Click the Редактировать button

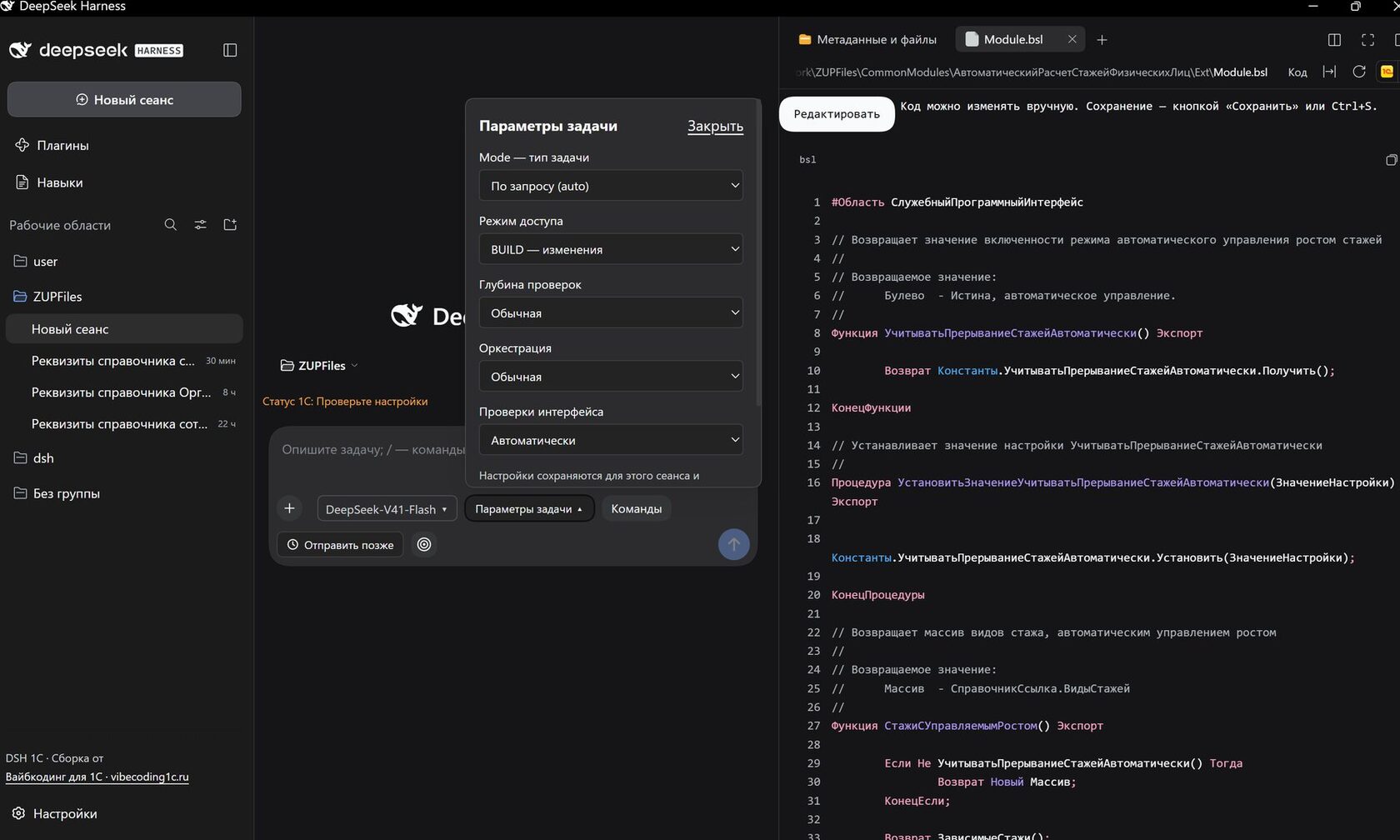837,114
